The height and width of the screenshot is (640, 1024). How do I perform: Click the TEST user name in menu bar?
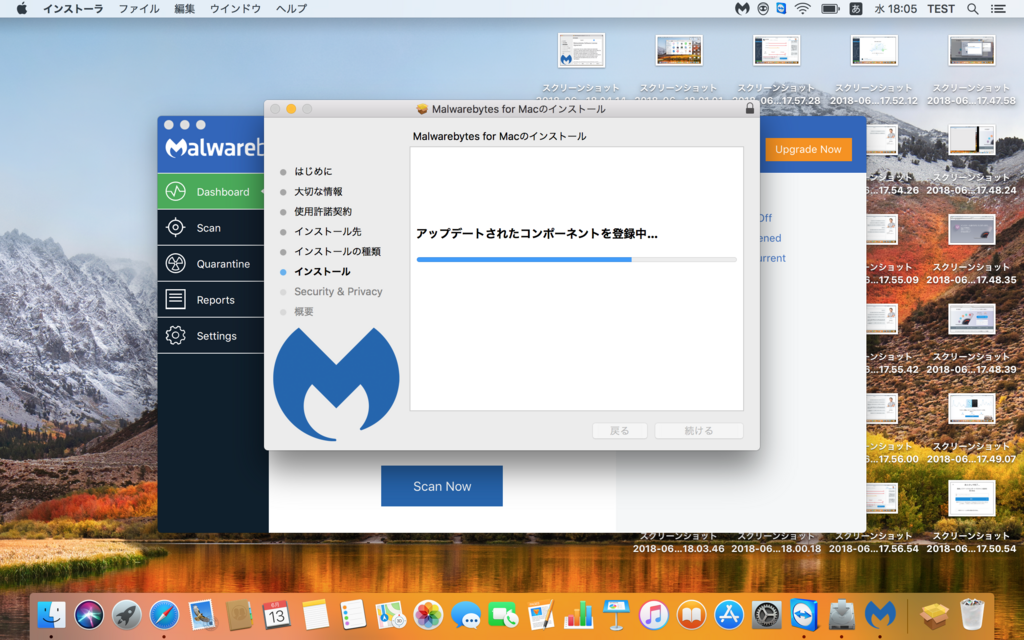(940, 8)
